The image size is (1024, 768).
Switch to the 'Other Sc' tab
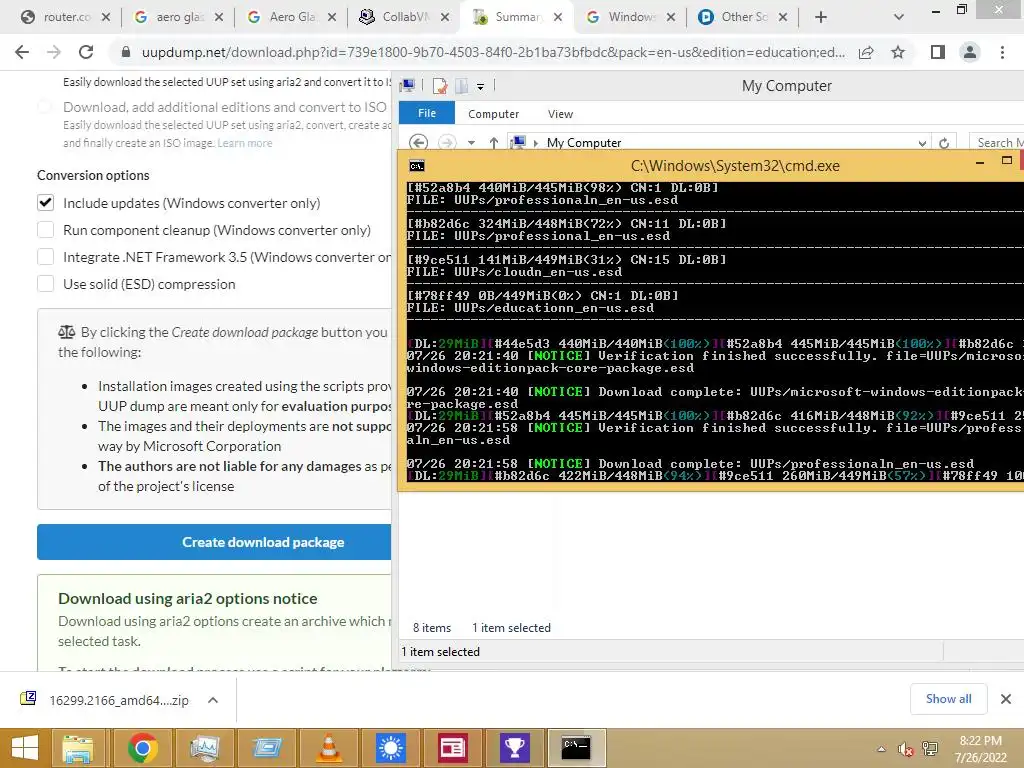(x=744, y=18)
